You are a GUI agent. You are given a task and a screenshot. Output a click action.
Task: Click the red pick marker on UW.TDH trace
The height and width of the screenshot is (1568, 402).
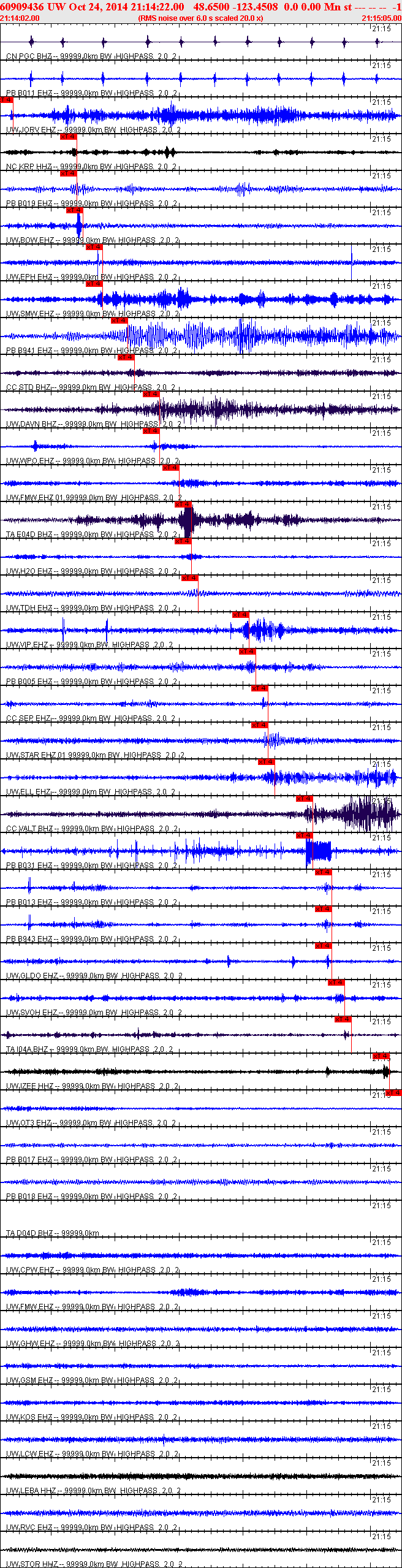[190, 578]
